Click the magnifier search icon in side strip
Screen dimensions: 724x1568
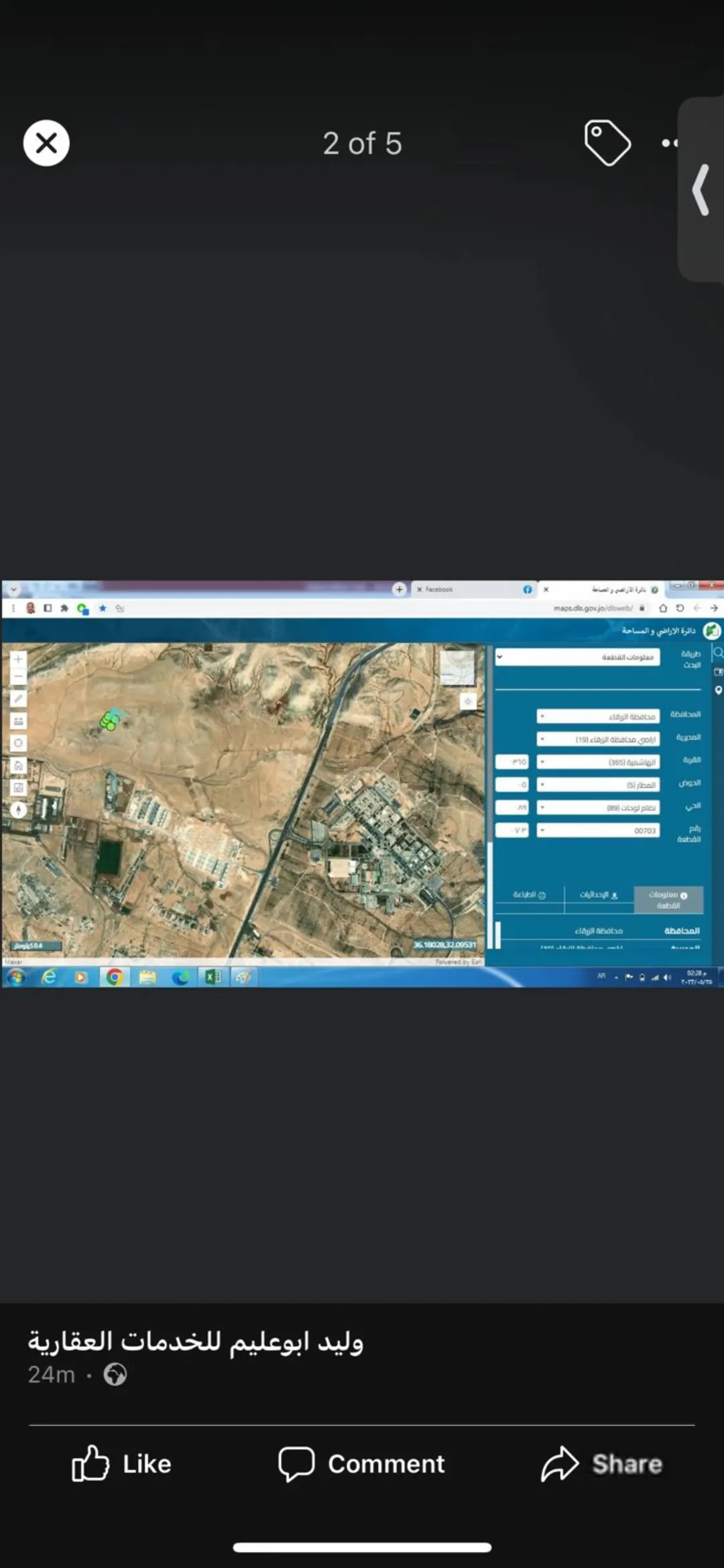[718, 653]
